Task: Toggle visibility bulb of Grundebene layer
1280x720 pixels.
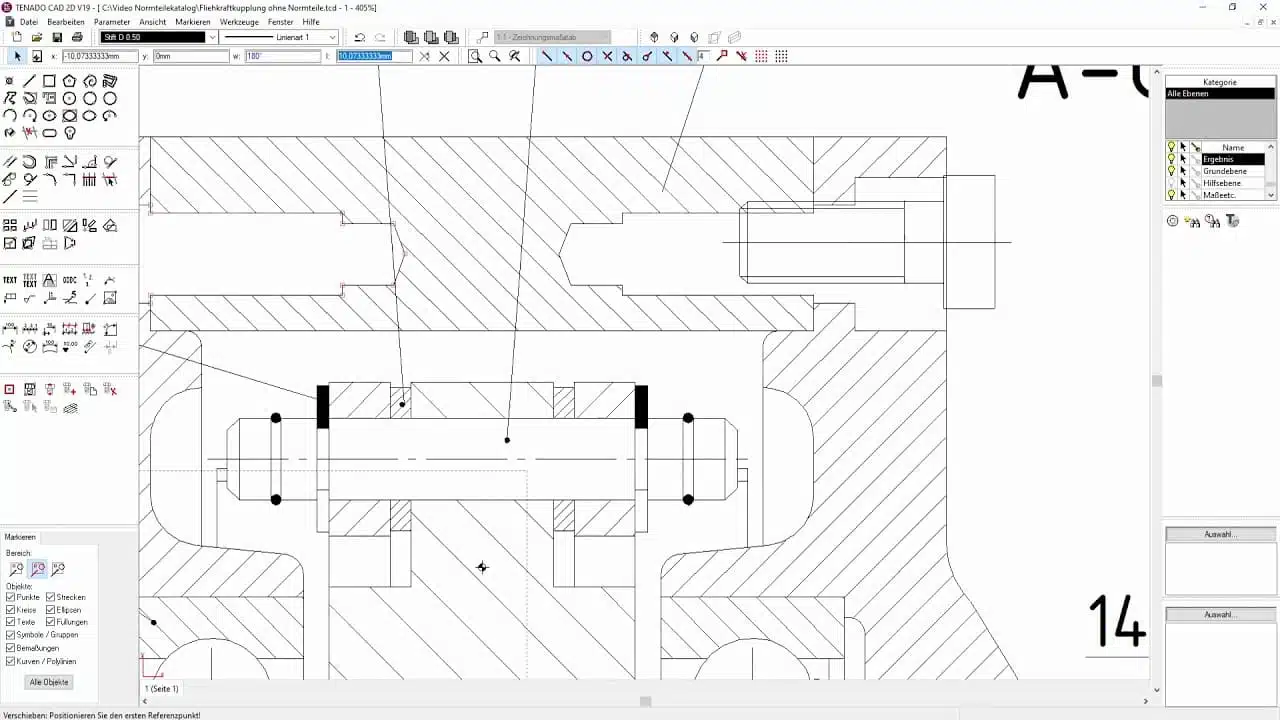Action: [1171, 171]
